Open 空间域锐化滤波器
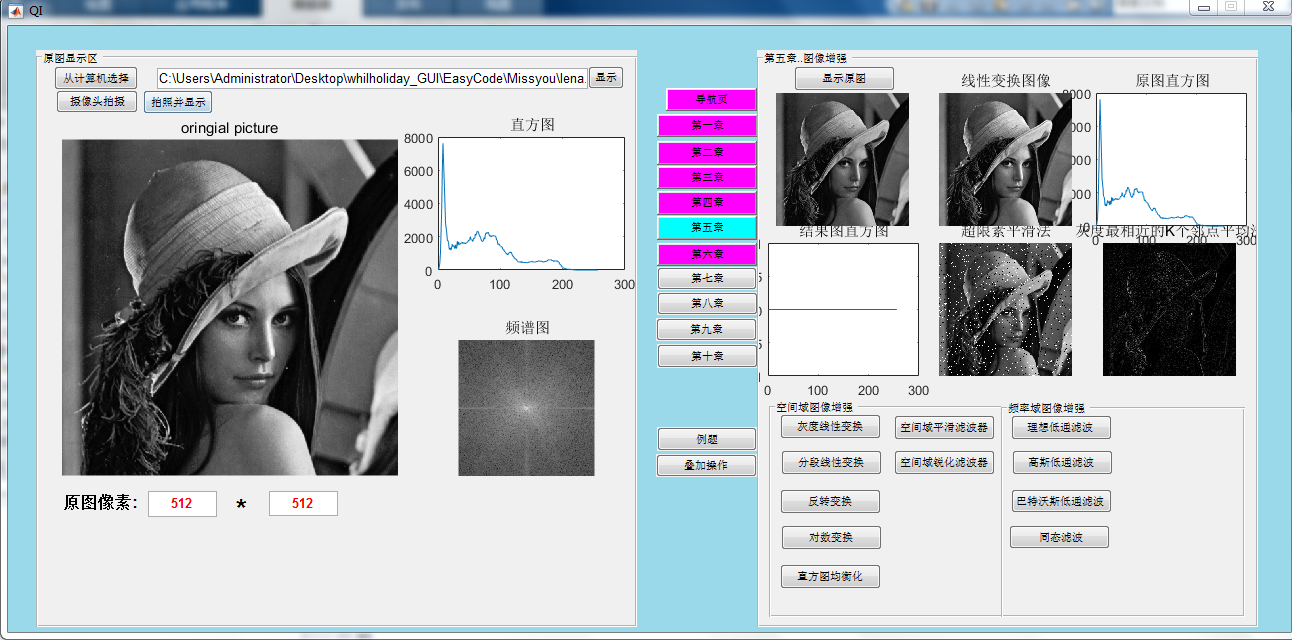This screenshot has width=1292, height=640. 944,463
